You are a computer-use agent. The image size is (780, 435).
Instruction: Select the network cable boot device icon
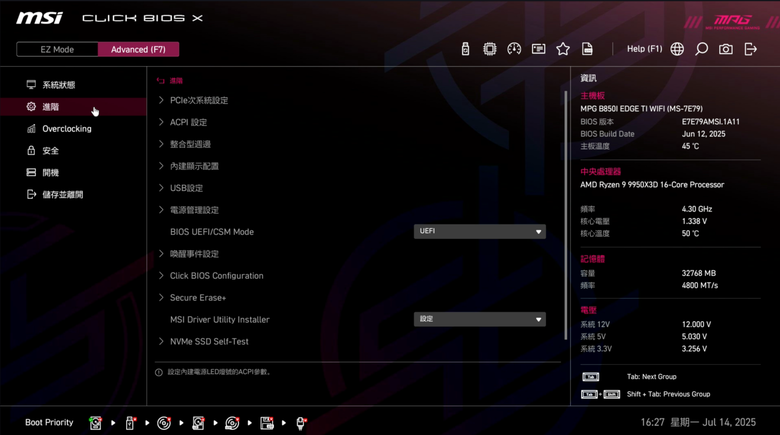pyautogui.click(x=301, y=423)
